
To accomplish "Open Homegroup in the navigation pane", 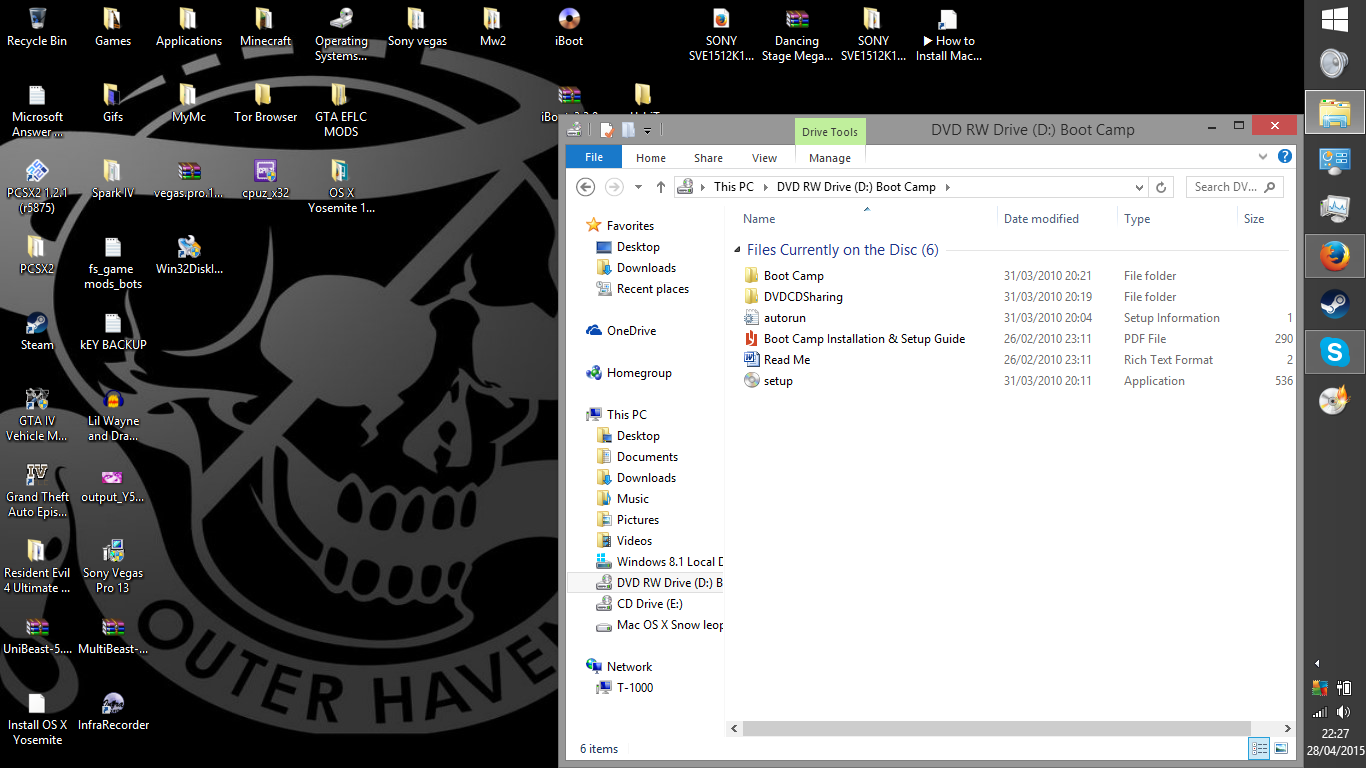I will pyautogui.click(x=639, y=373).
